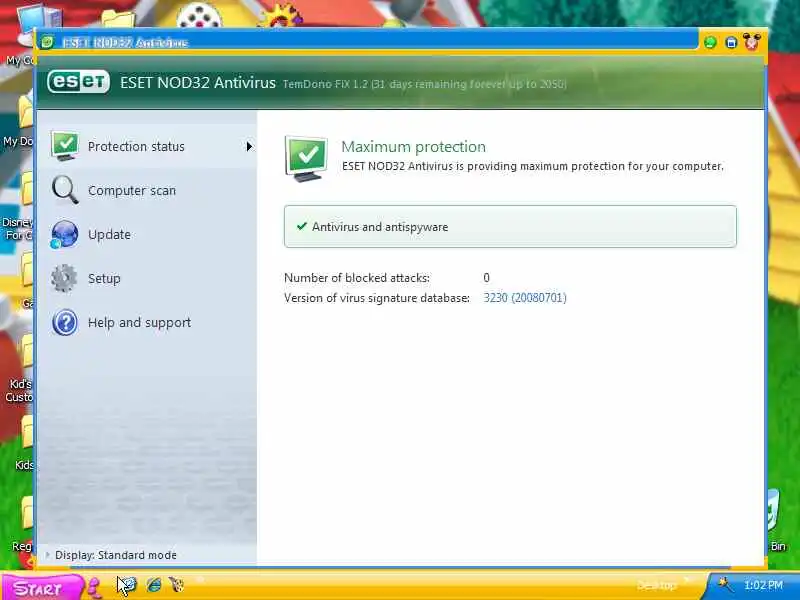800x600 pixels.
Task: Click the ESET logo in header
Action: pos(78,82)
